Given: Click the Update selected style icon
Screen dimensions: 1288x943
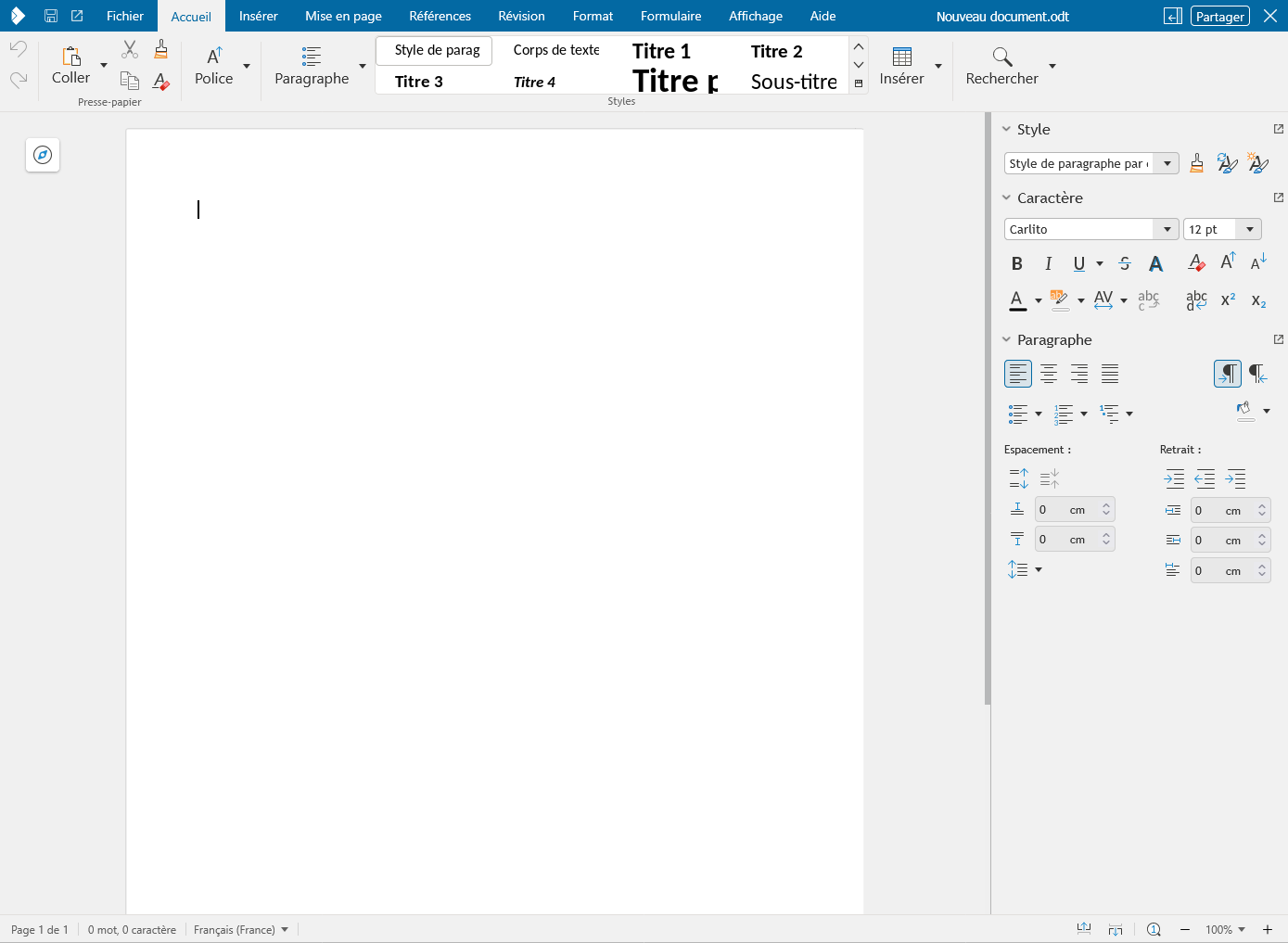Looking at the screenshot, I should point(1227,163).
